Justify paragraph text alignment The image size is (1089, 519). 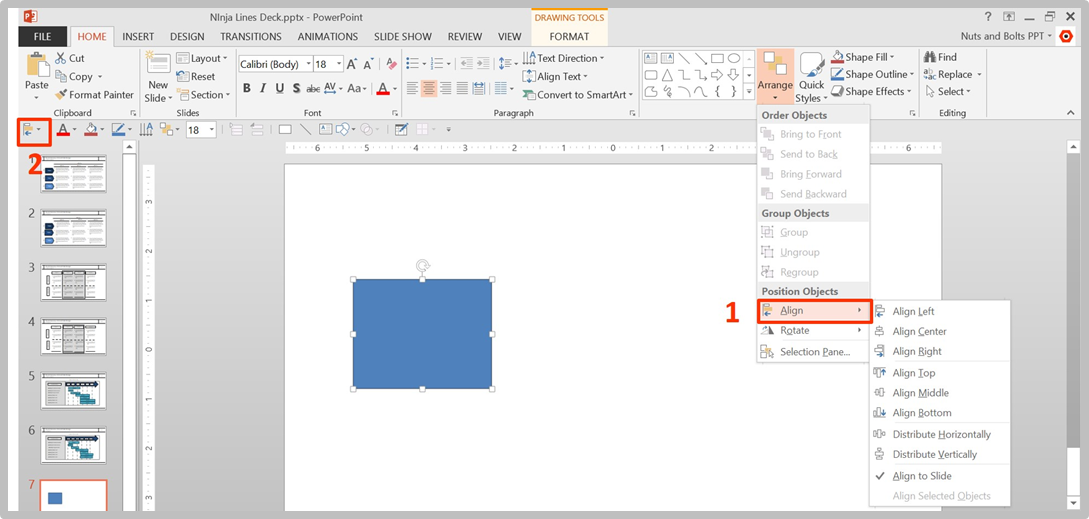(462, 88)
